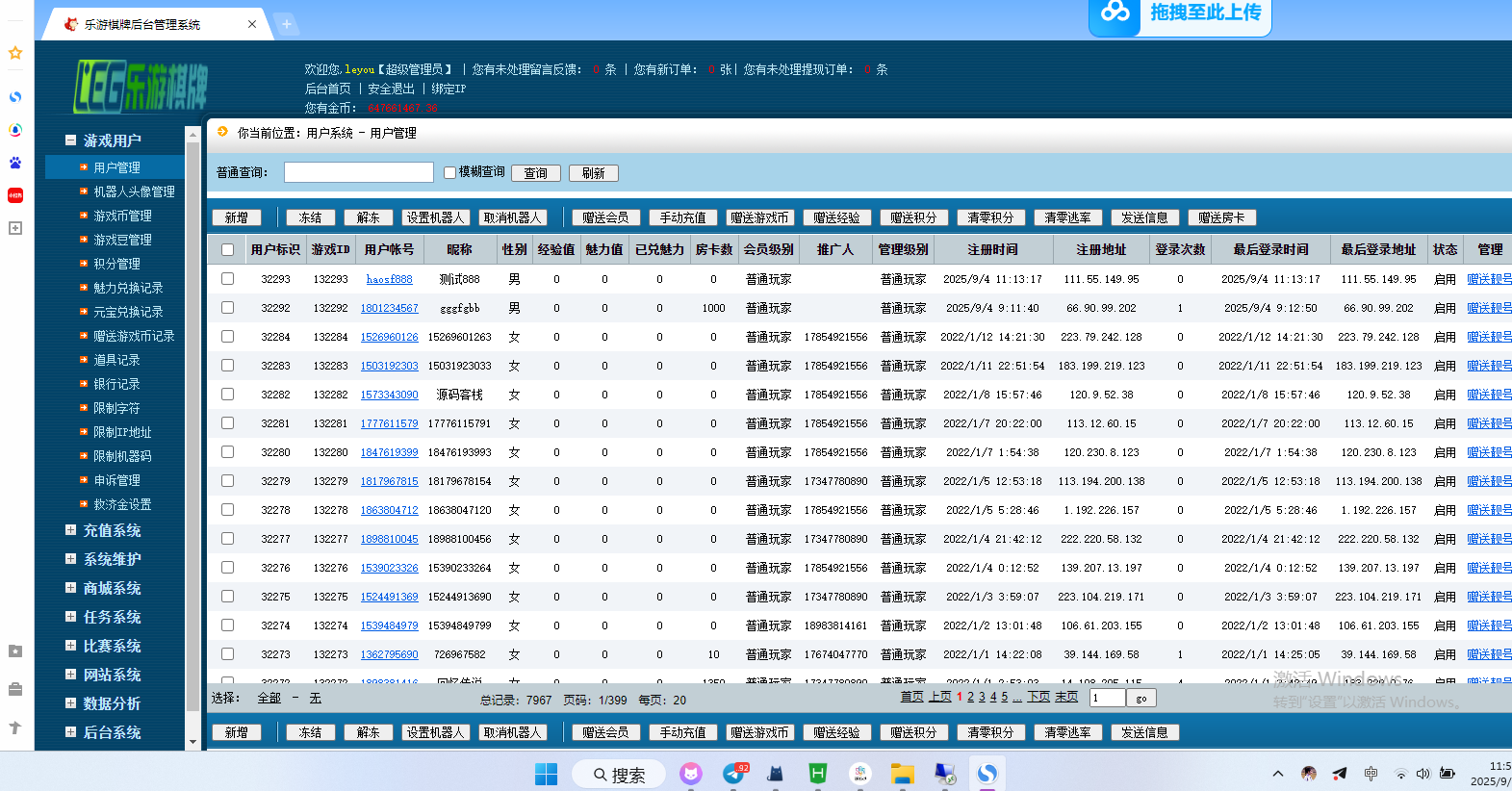Click the briefcase toolbox icon in sidebar
This screenshot has height=791, width=1512.
coord(15,689)
